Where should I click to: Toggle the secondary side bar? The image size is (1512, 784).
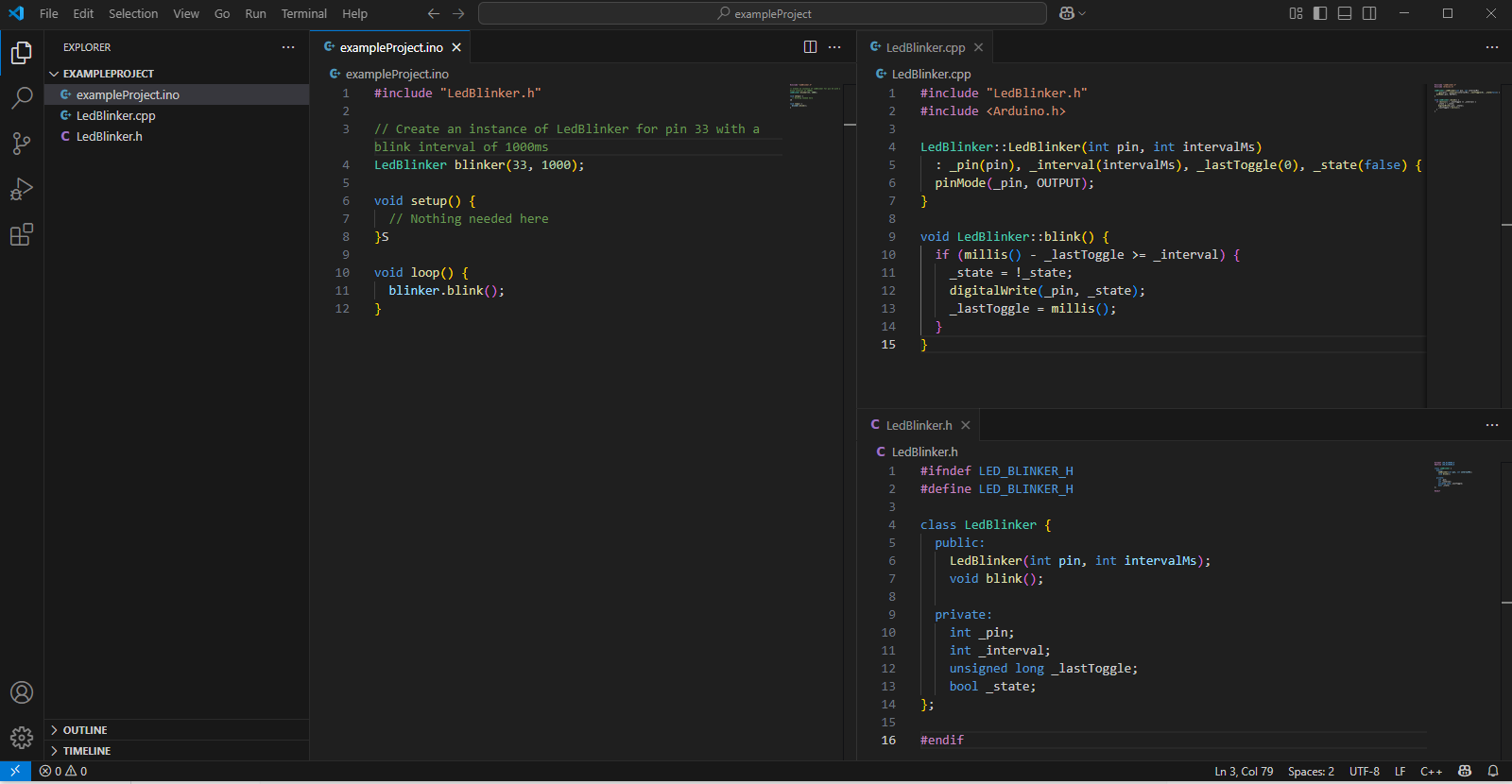coord(1369,13)
